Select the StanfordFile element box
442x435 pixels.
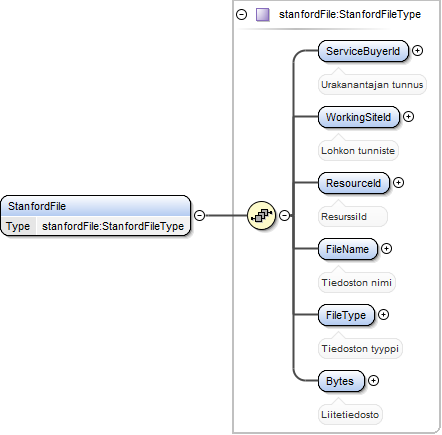click(96, 216)
